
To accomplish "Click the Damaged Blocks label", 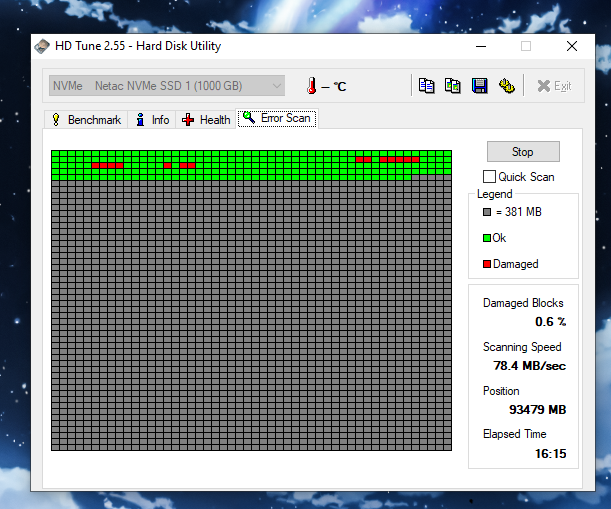I will [523, 303].
